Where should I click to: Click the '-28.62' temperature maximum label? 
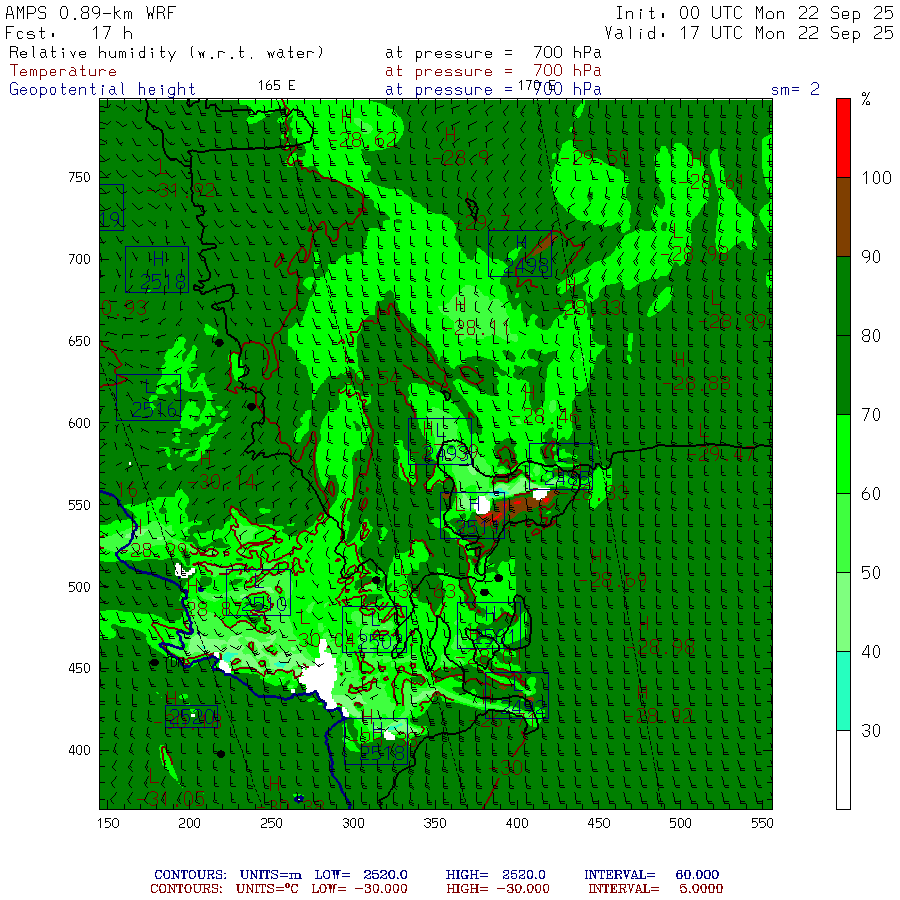[363, 139]
